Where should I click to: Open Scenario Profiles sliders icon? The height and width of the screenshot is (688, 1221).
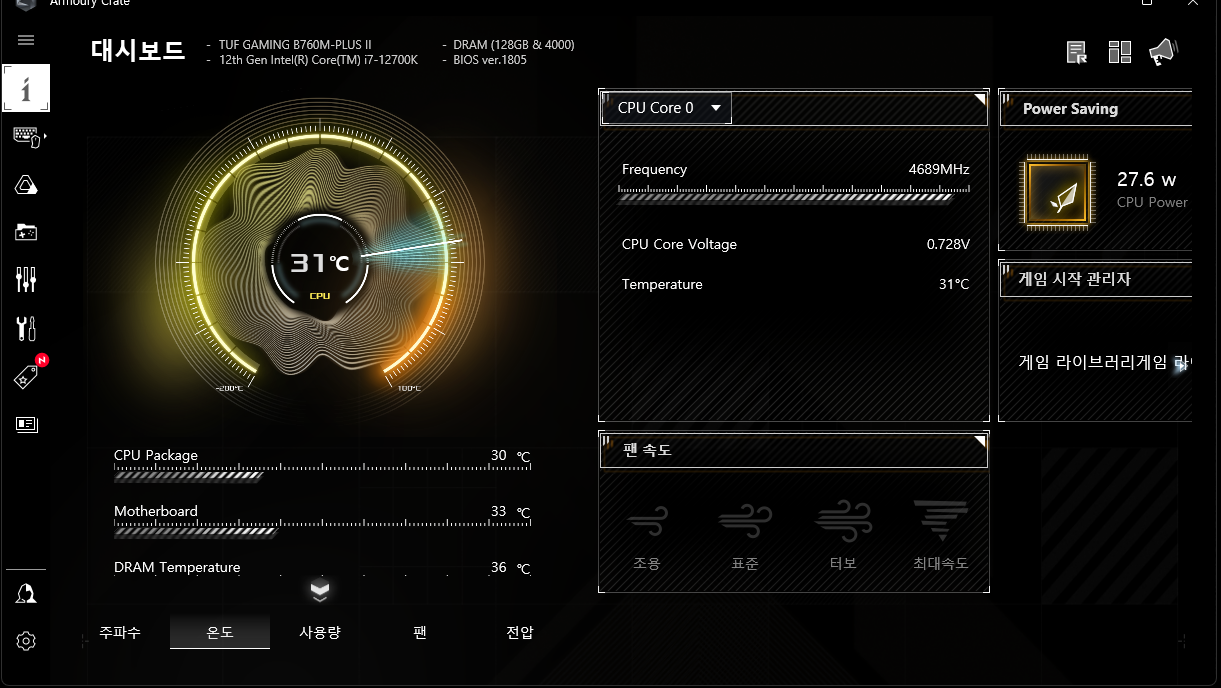[27, 280]
